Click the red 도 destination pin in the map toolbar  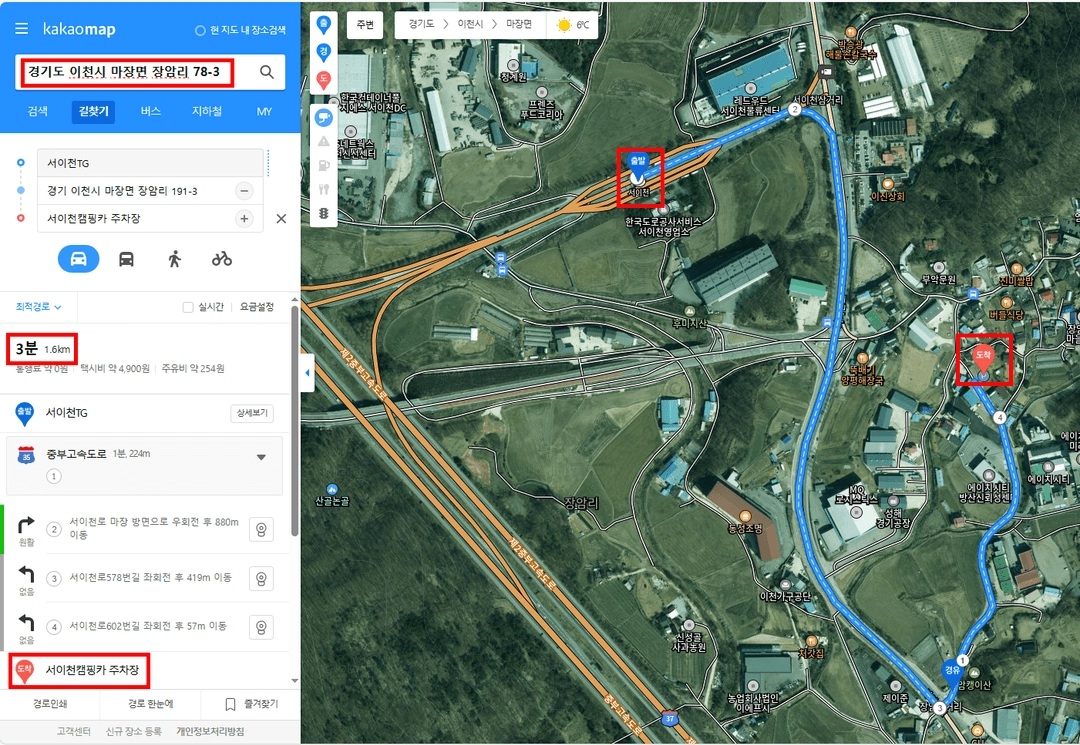pos(323,80)
